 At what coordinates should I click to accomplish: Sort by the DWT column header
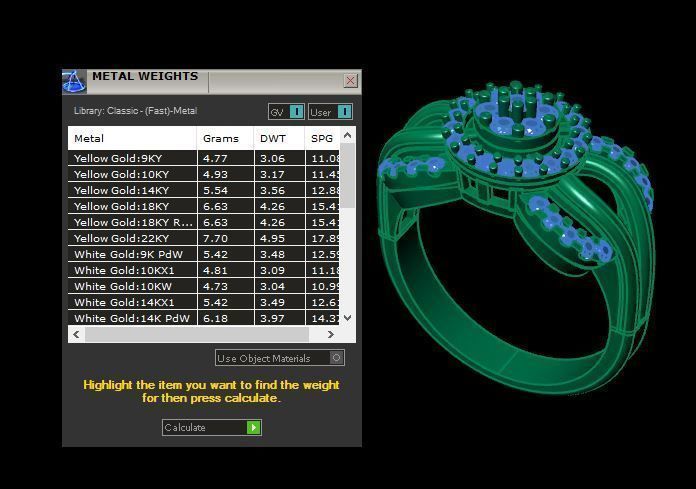tap(279, 138)
